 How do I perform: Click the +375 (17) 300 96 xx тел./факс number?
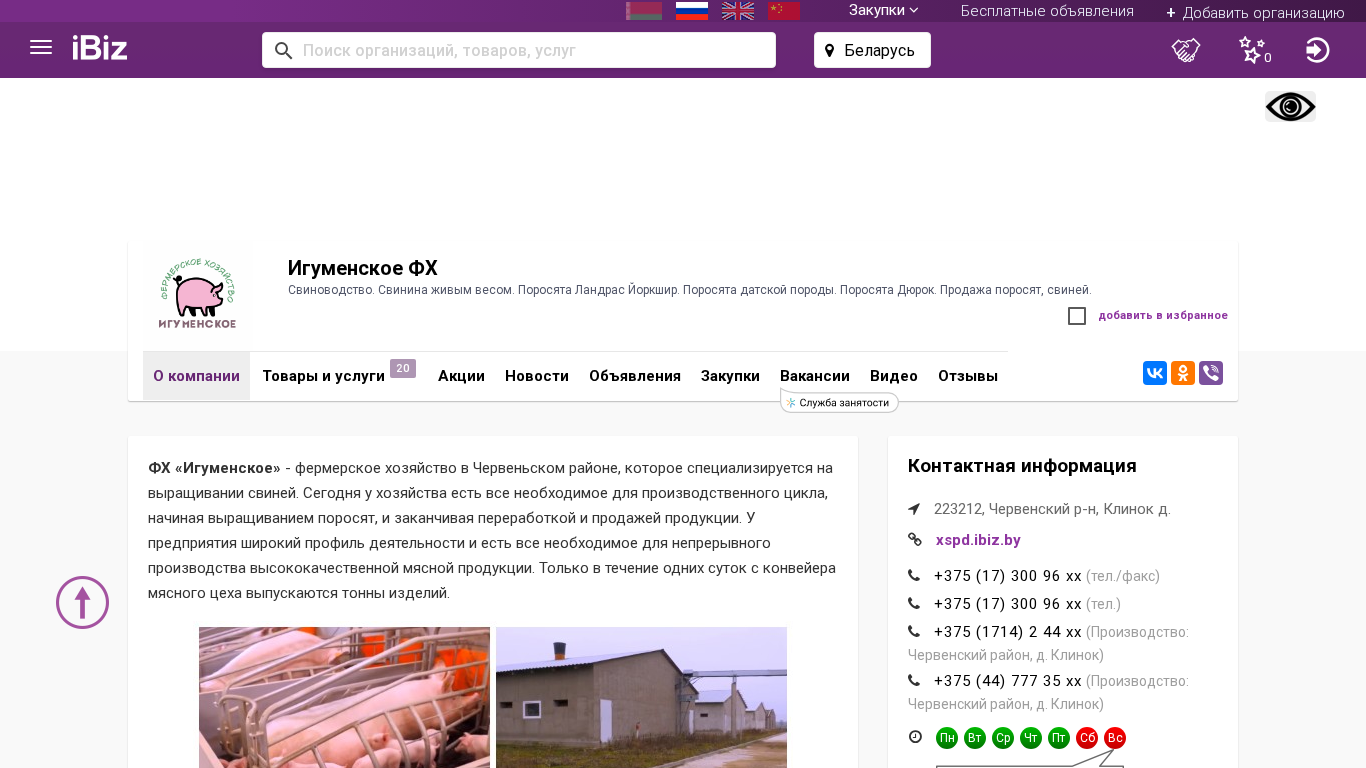(x=1008, y=576)
